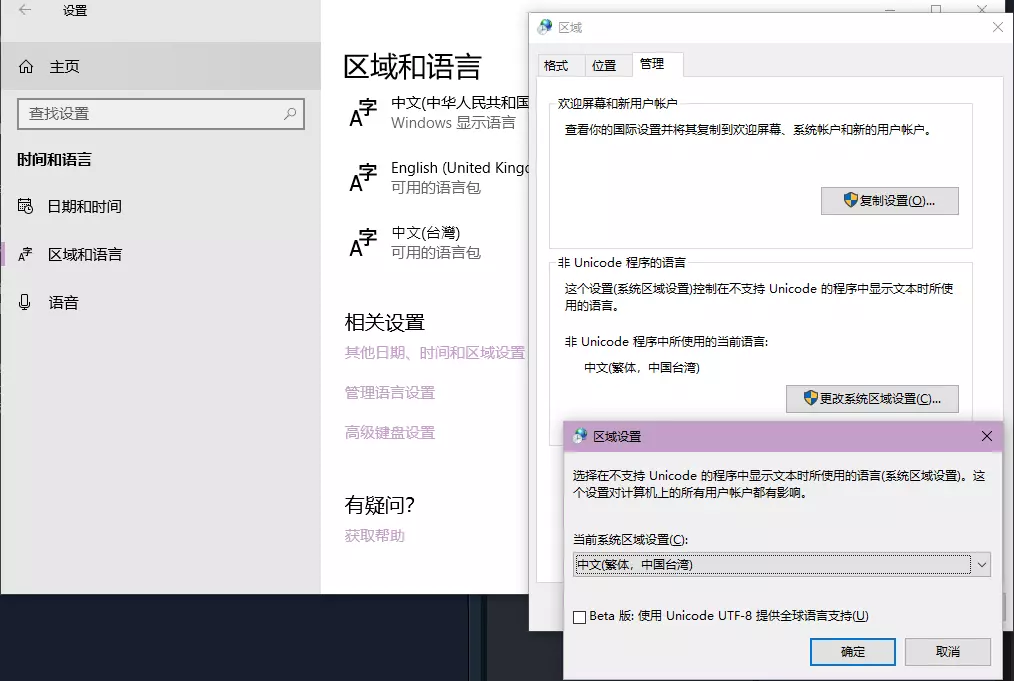The image size is (1014, 681).
Task: Click the back arrow in Settings
Action: (25, 10)
